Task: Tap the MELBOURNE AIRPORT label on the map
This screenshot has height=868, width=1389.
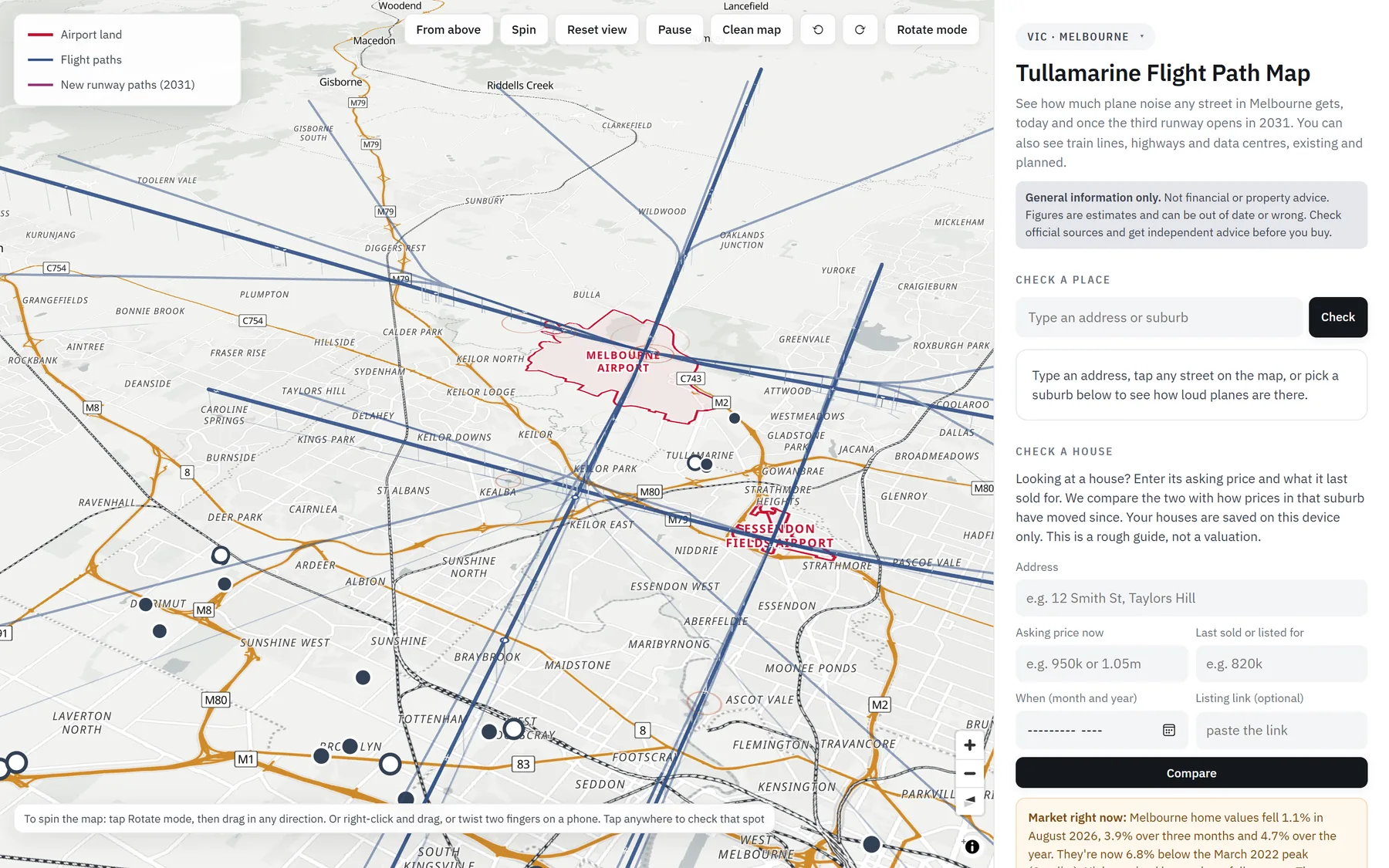Action: (x=623, y=361)
